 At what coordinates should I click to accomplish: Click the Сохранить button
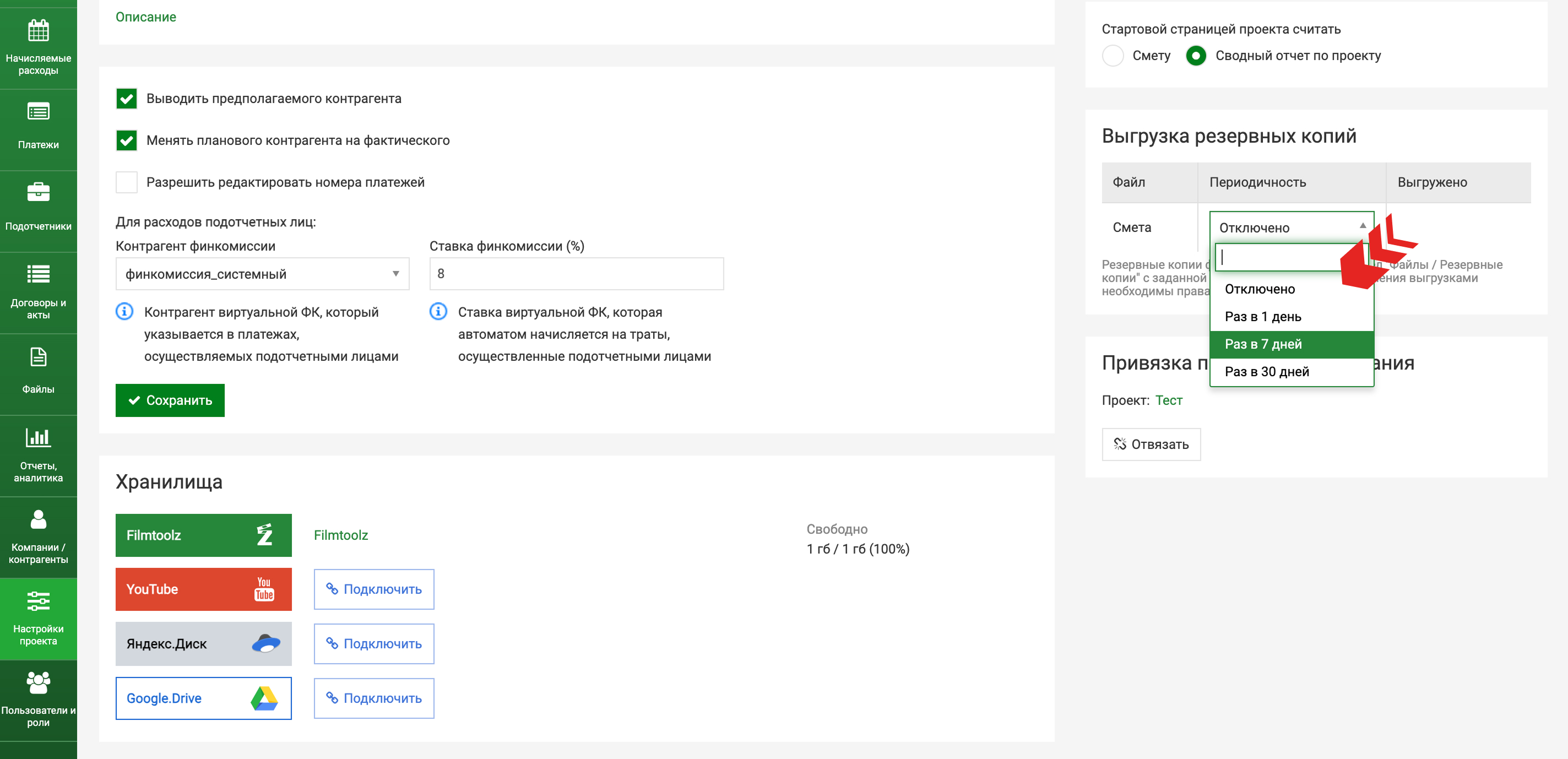click(170, 400)
